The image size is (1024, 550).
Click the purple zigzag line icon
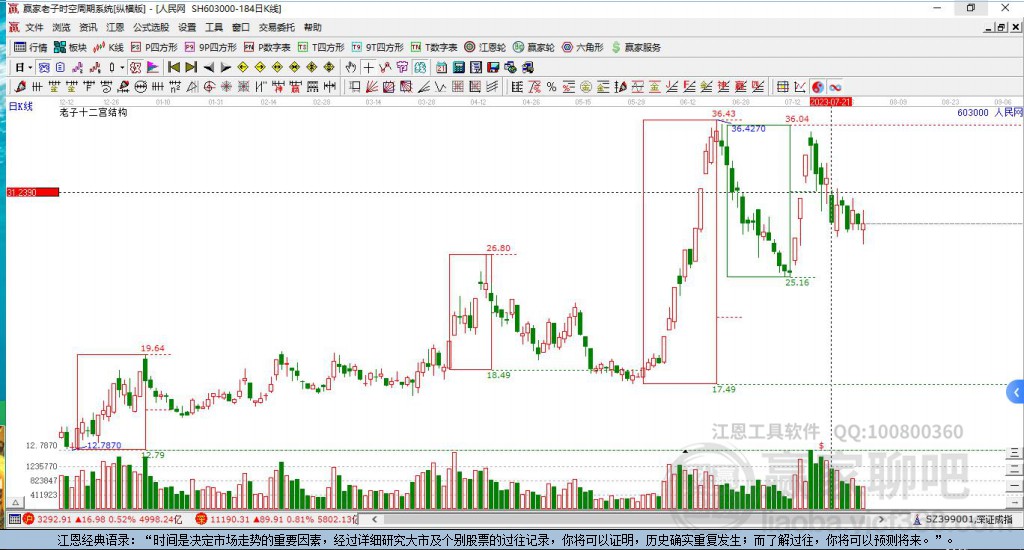tap(78, 67)
